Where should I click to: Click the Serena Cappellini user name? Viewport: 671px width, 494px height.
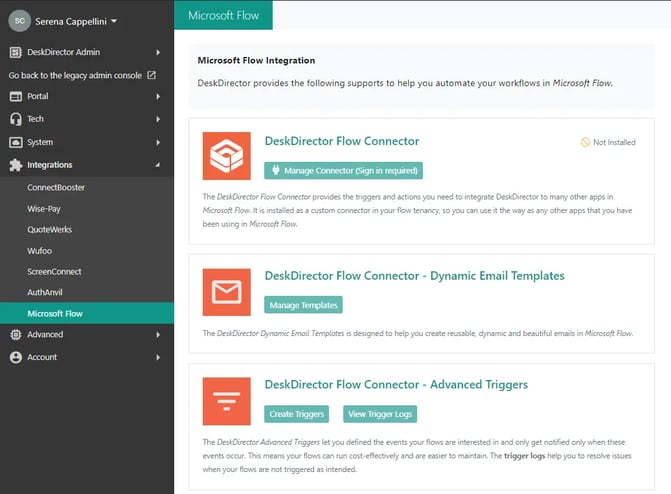[x=71, y=21]
